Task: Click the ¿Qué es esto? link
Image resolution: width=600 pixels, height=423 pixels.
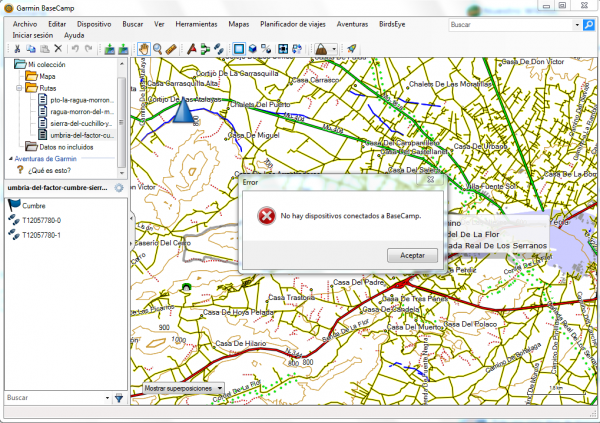Action: pos(49,170)
